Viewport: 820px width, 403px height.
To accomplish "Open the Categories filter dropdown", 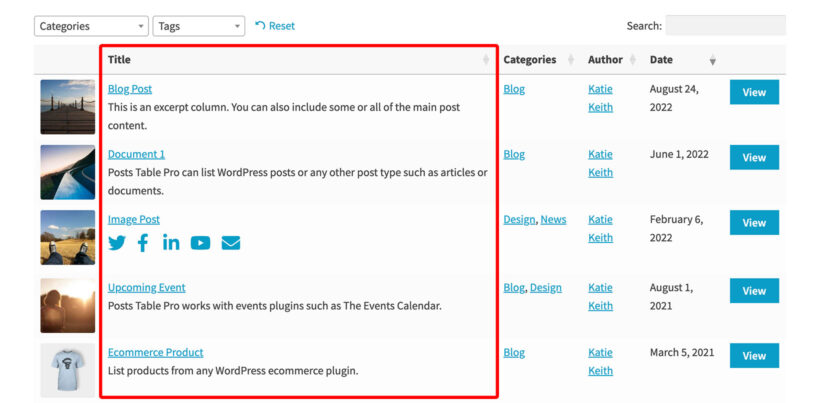I will (91, 26).
